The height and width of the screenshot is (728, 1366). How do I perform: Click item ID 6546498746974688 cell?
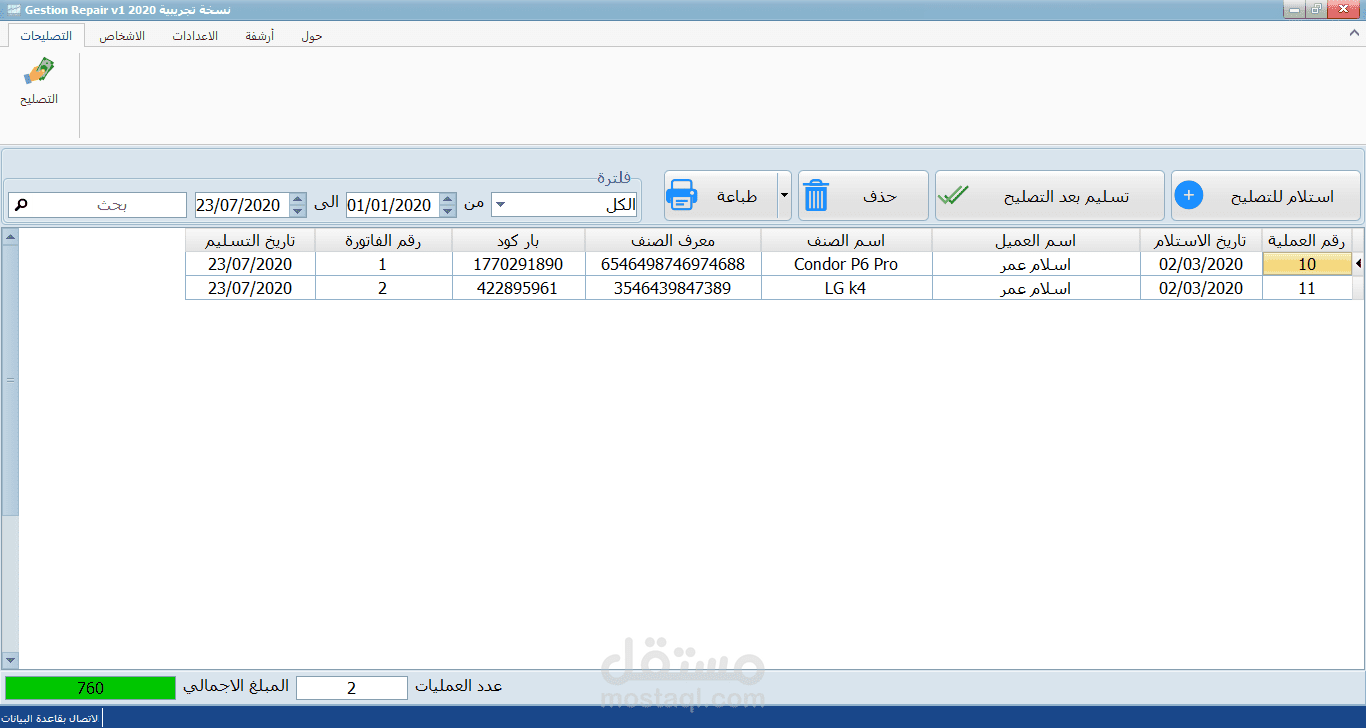pos(673,264)
